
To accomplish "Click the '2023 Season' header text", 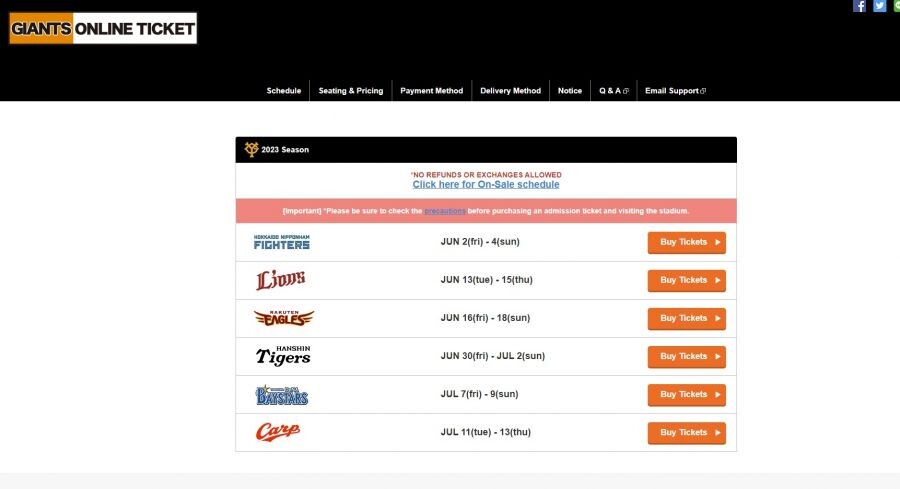I will 285,149.
